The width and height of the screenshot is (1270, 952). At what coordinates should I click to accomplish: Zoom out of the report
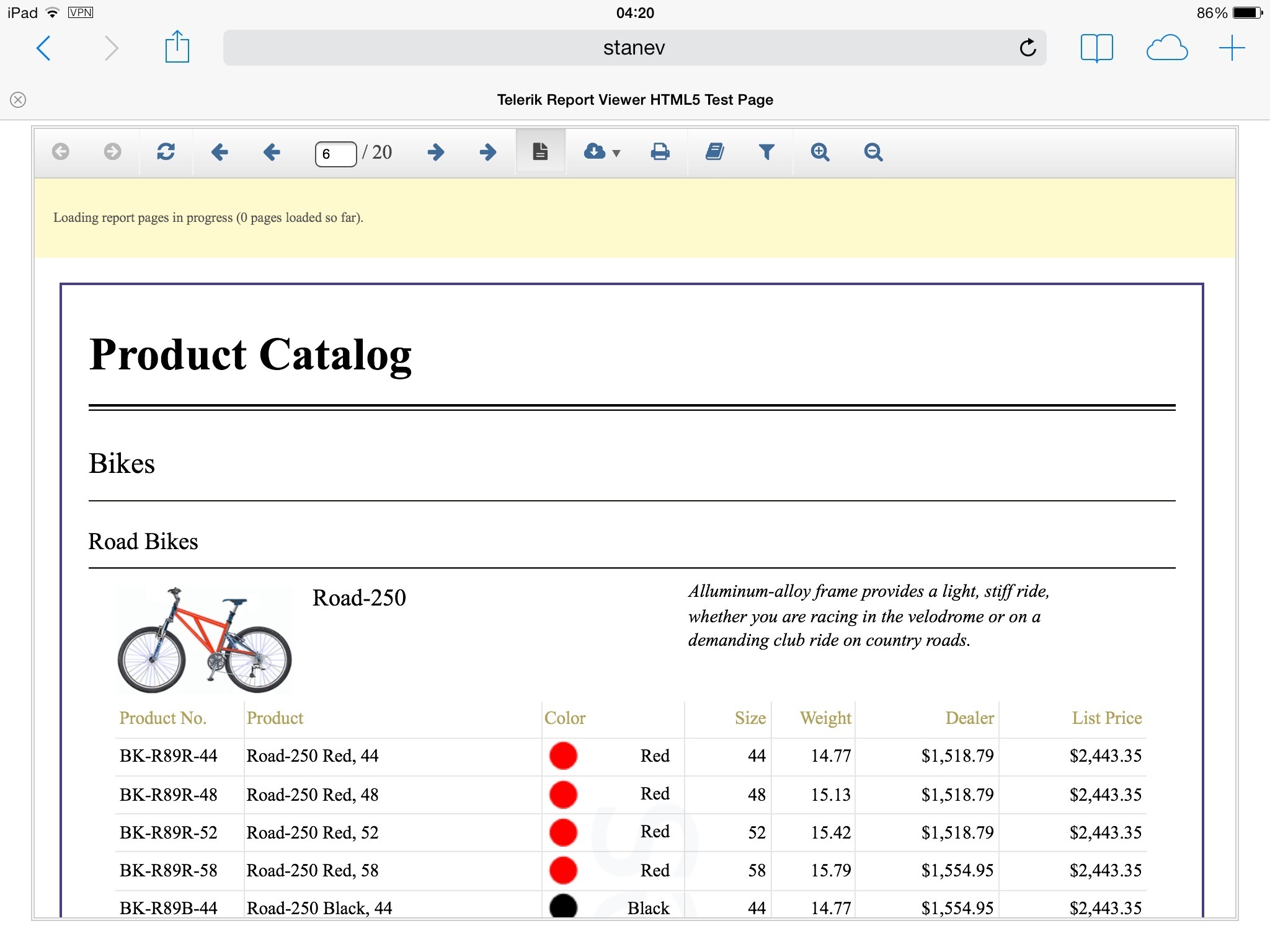pyautogui.click(x=873, y=152)
